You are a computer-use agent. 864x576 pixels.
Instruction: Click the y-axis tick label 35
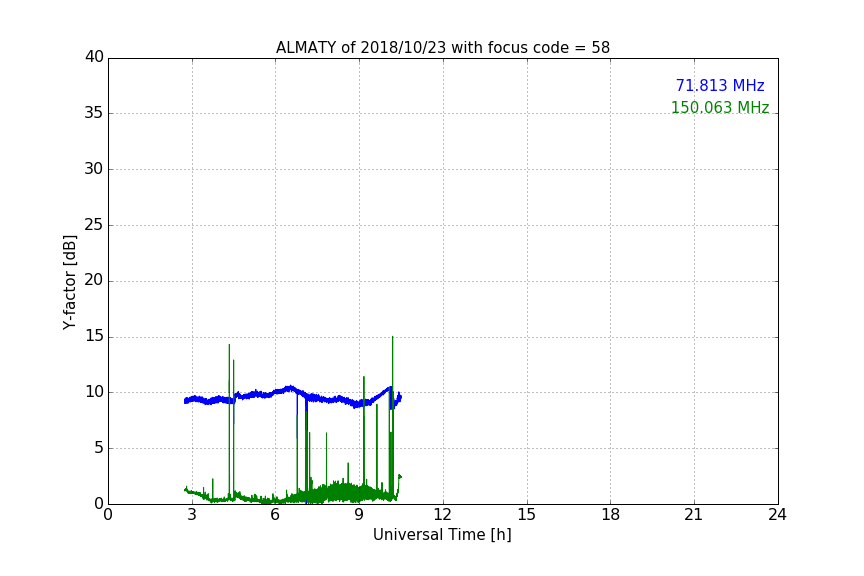[x=94, y=113]
